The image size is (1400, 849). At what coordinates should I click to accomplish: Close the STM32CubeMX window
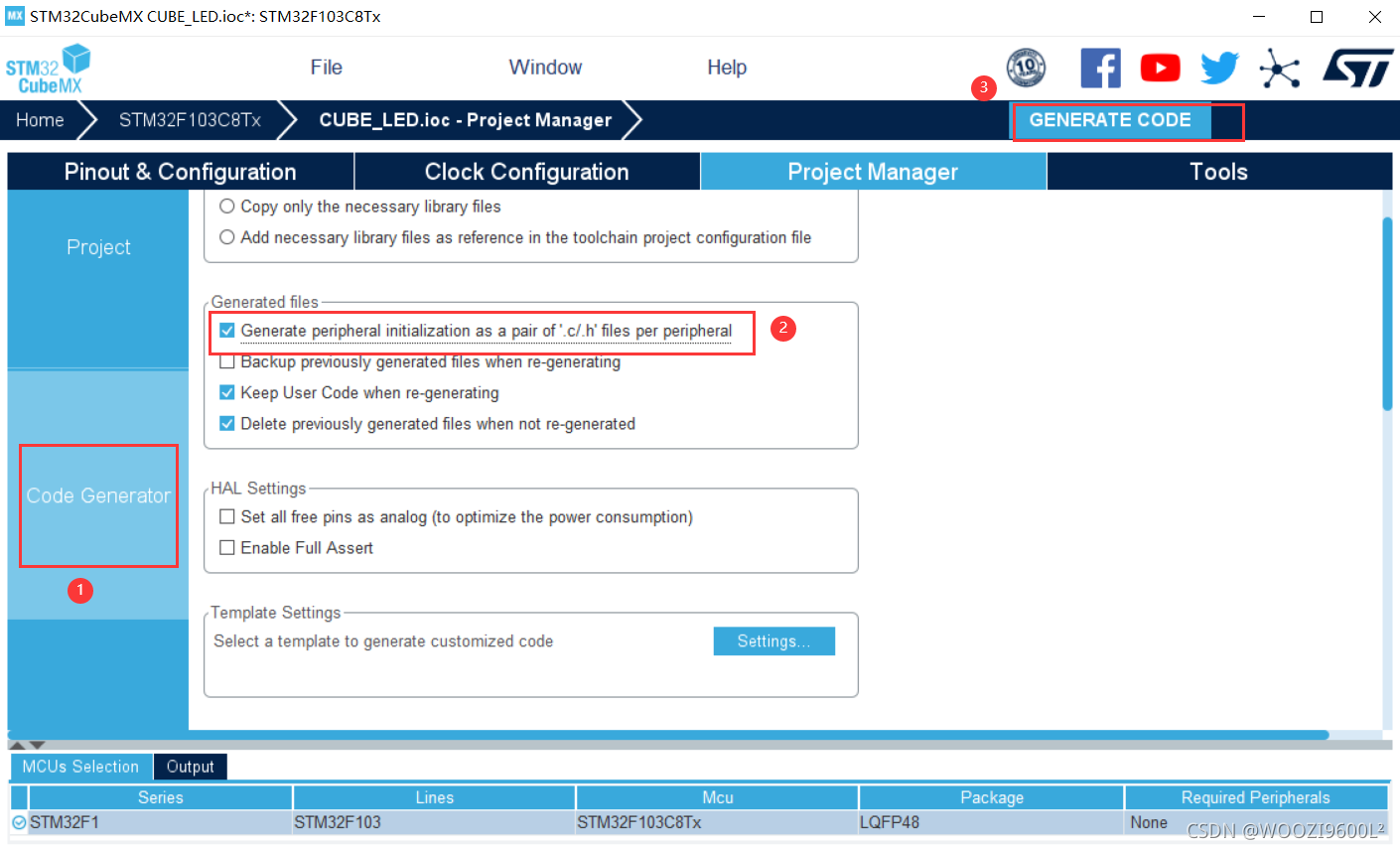click(1375, 17)
